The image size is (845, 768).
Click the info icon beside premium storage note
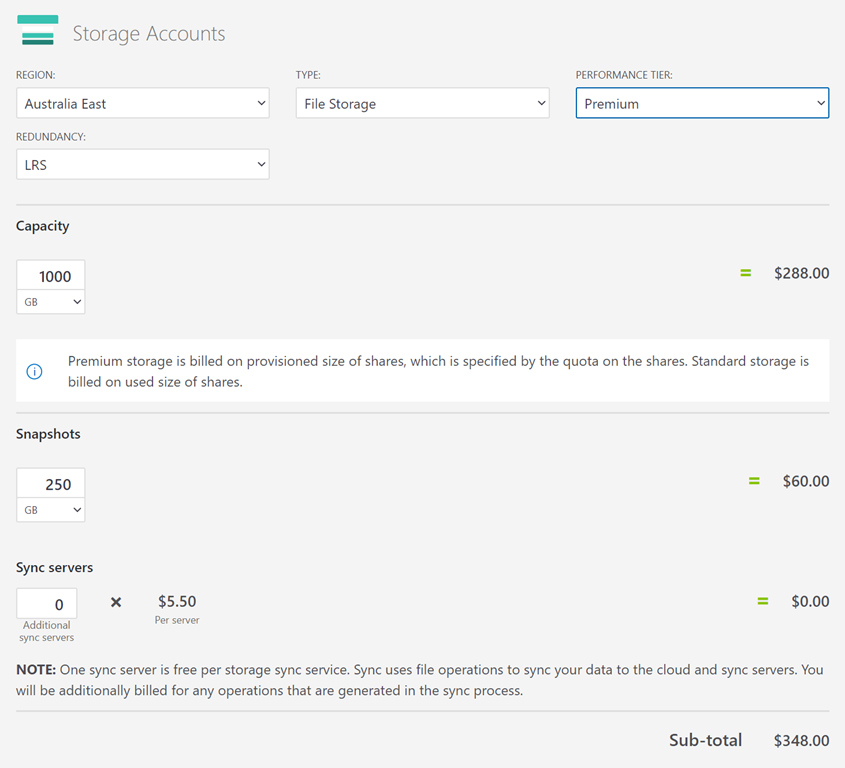click(x=34, y=371)
